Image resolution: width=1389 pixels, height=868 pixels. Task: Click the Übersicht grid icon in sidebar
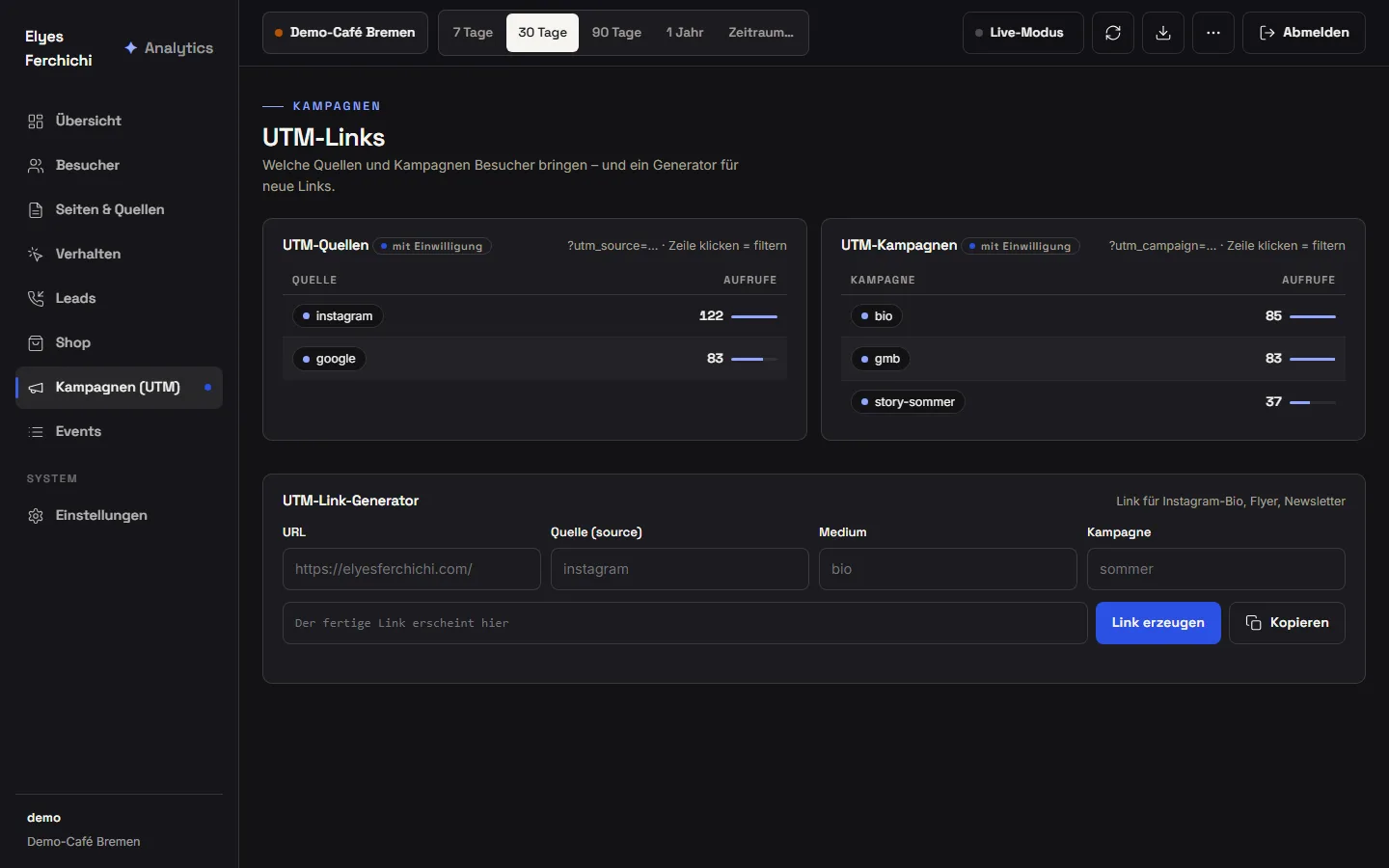coord(36,122)
